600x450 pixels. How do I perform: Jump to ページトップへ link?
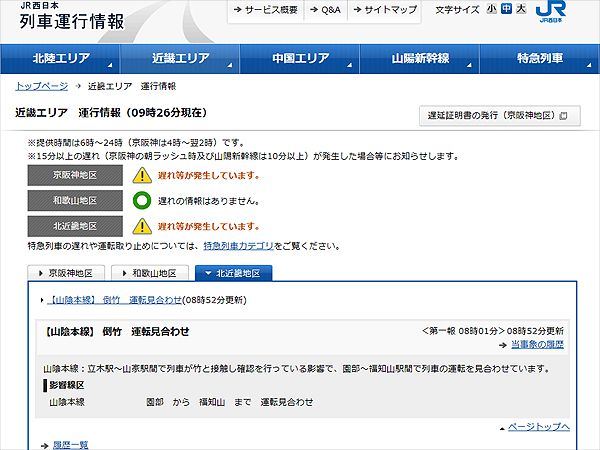539,427
